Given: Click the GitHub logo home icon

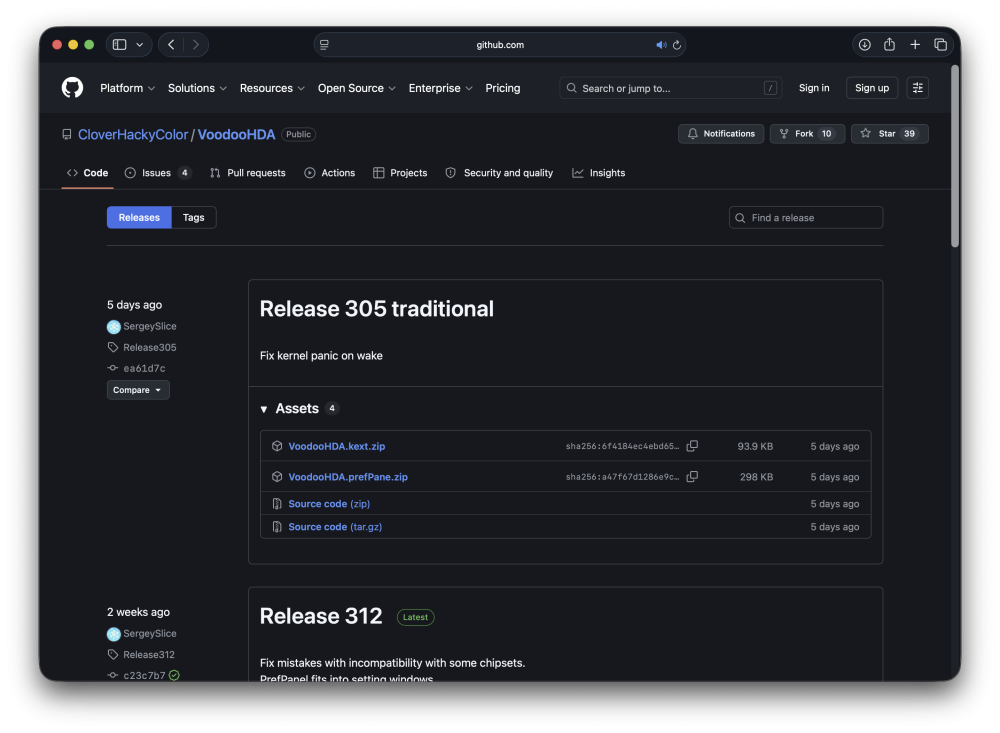Looking at the screenshot, I should pyautogui.click(x=72, y=87).
